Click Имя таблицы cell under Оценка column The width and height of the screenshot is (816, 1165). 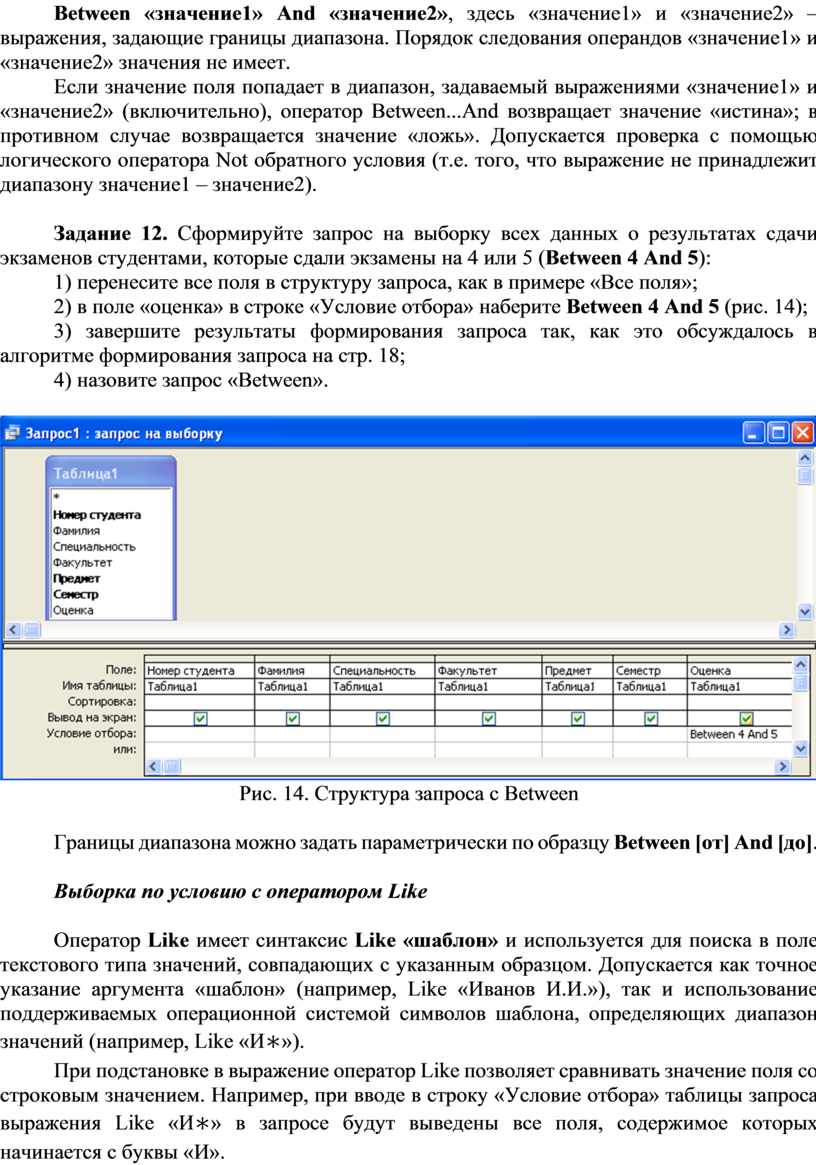click(x=739, y=687)
